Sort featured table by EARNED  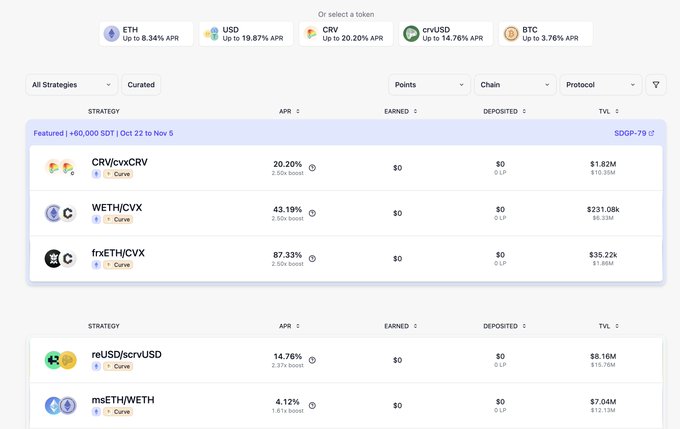click(x=401, y=111)
